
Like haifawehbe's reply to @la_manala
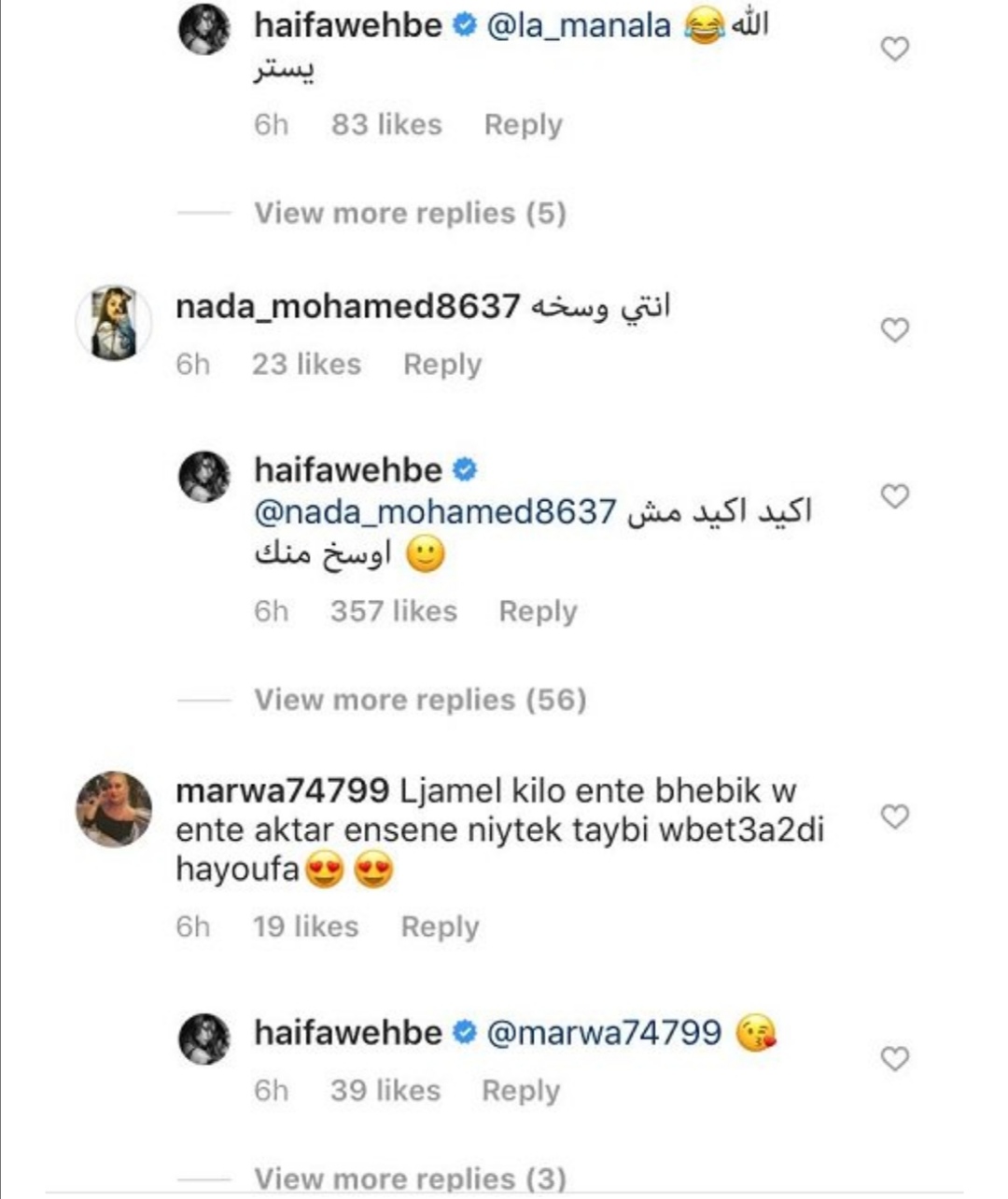[894, 49]
